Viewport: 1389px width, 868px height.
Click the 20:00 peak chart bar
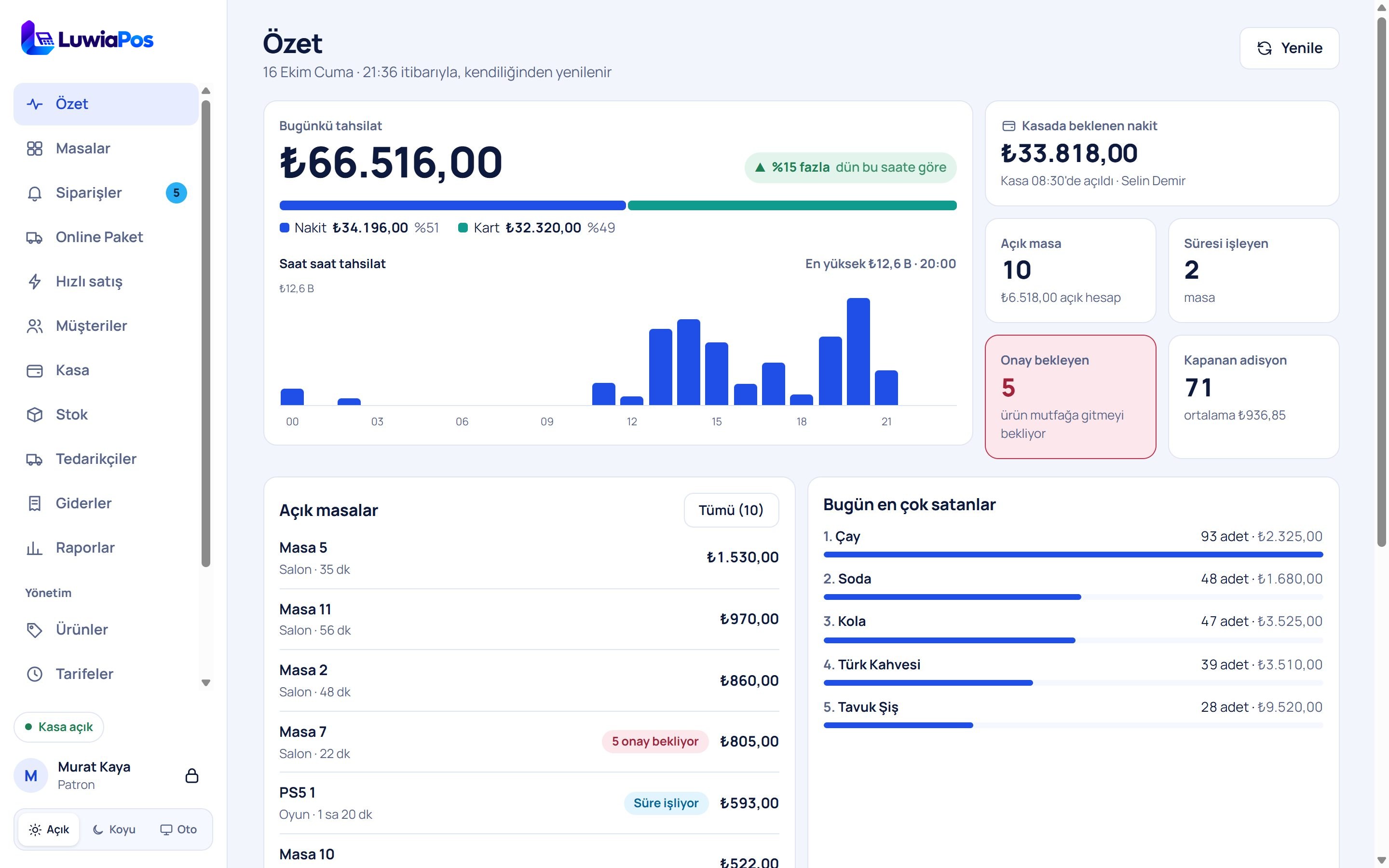pos(858,352)
